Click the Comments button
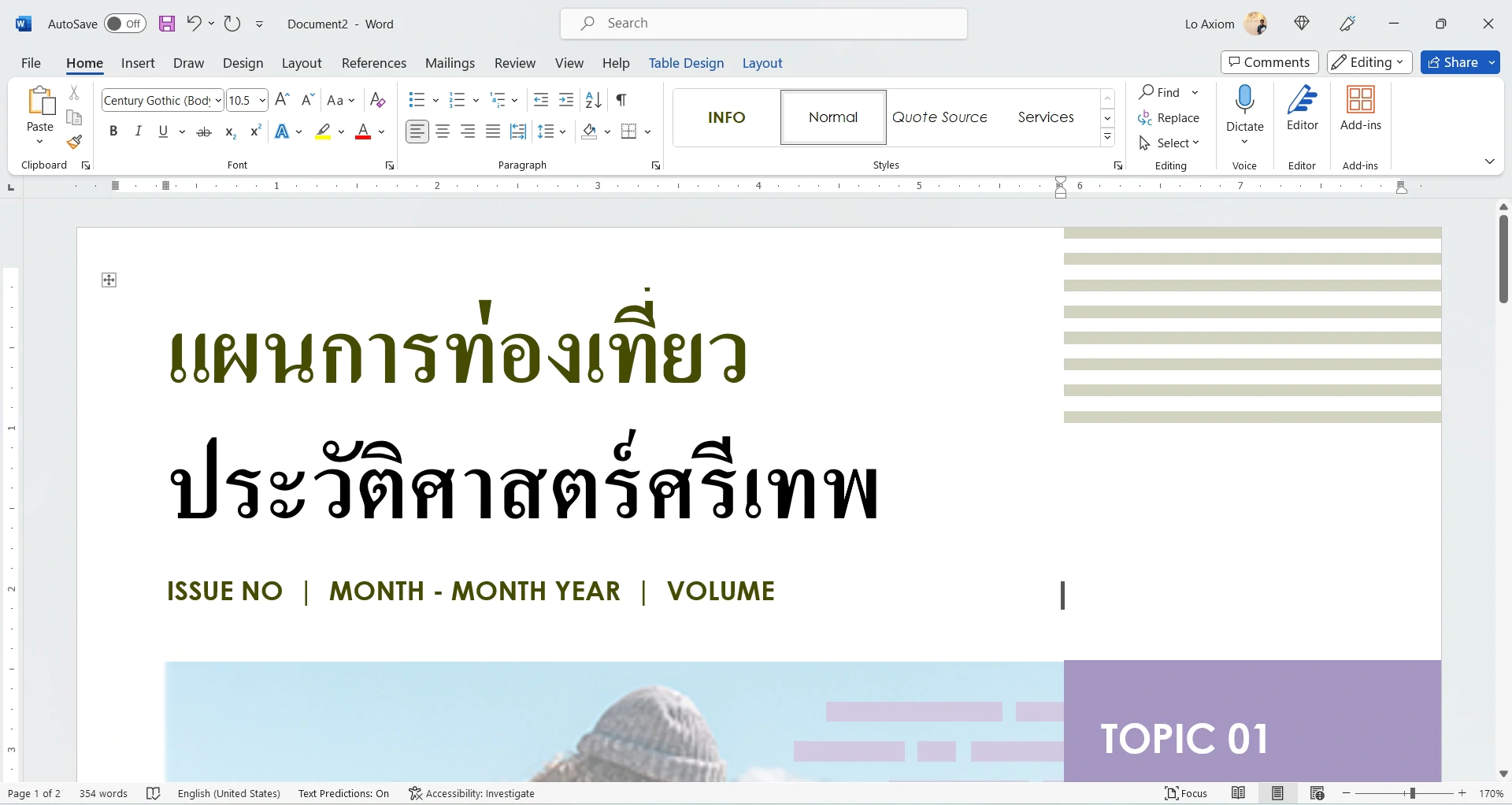The width and height of the screenshot is (1512, 805). (x=1269, y=62)
